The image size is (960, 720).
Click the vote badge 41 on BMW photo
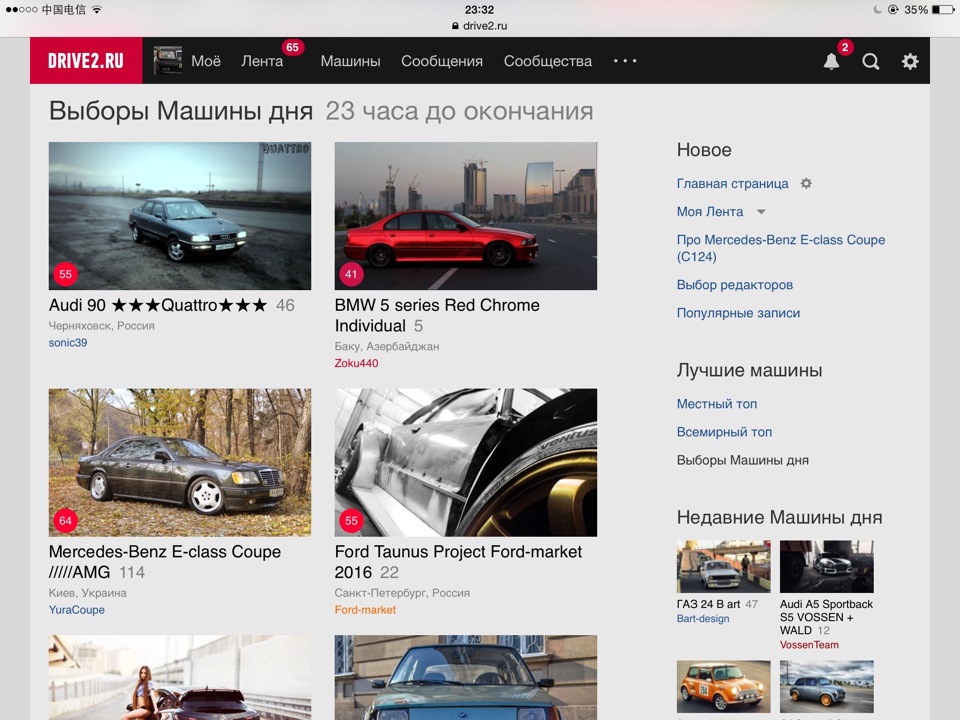(x=351, y=274)
